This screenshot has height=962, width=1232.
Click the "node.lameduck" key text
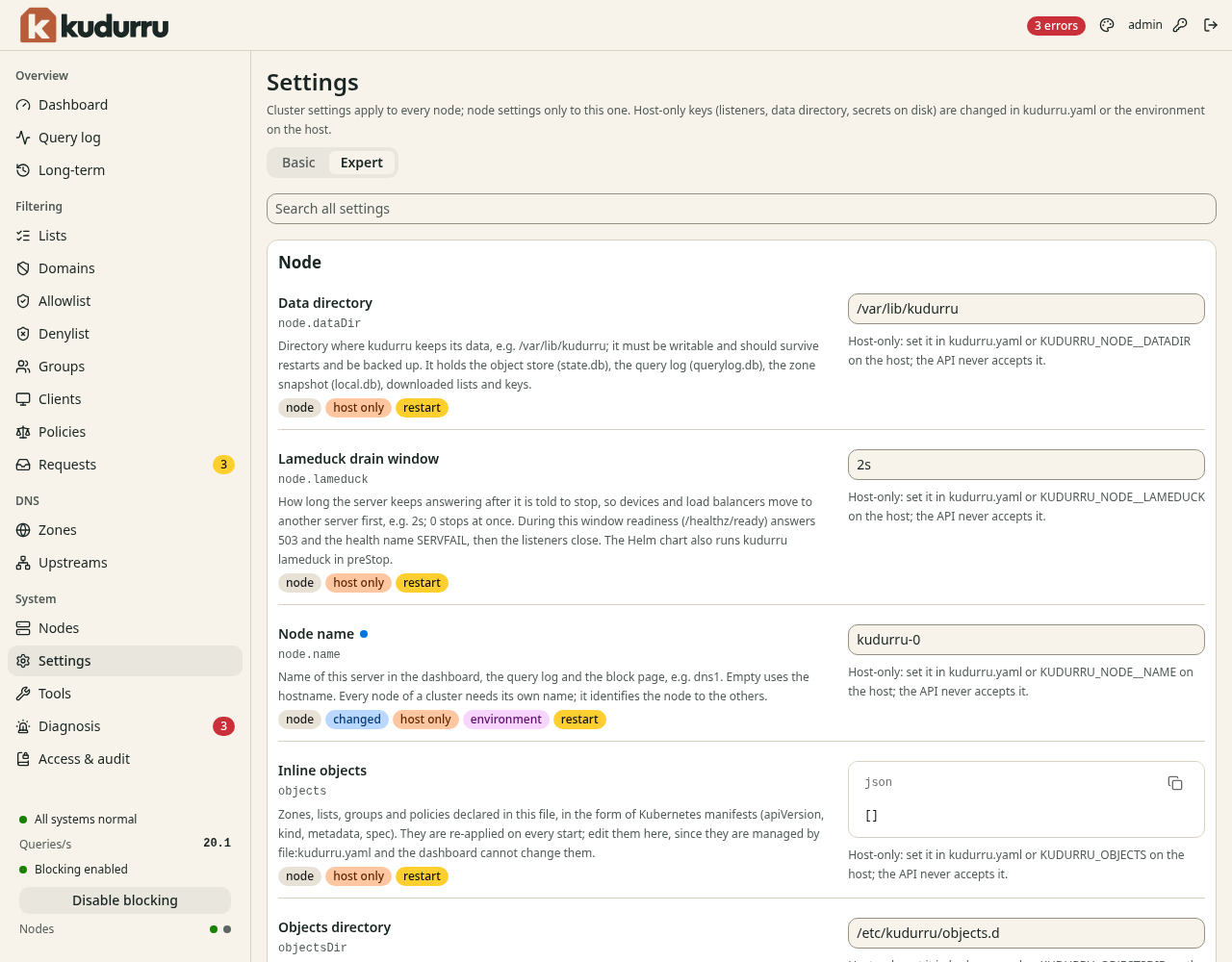pyautogui.click(x=323, y=479)
